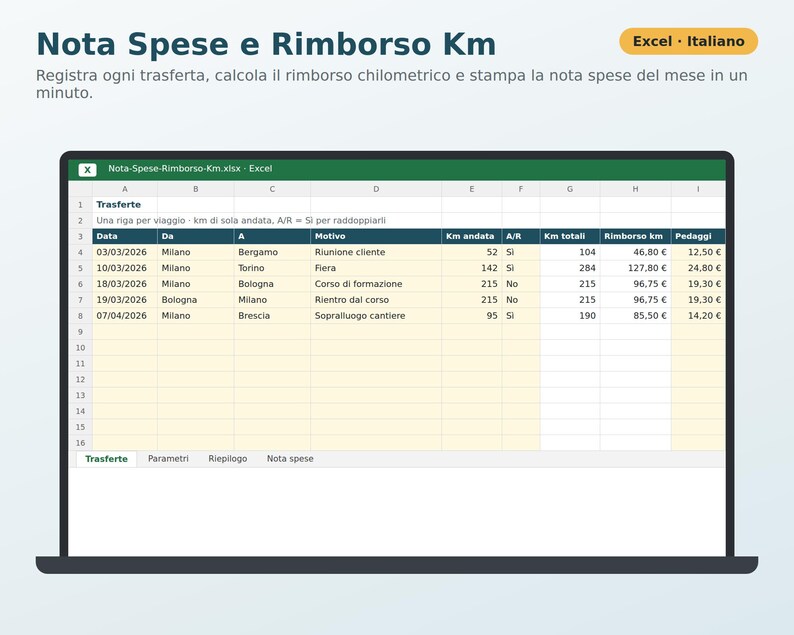Select date cell 10/03/2026

point(125,268)
